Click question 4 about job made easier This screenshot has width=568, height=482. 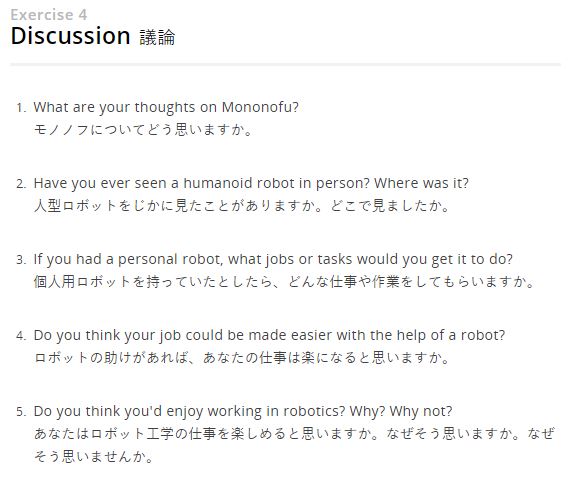point(269,335)
